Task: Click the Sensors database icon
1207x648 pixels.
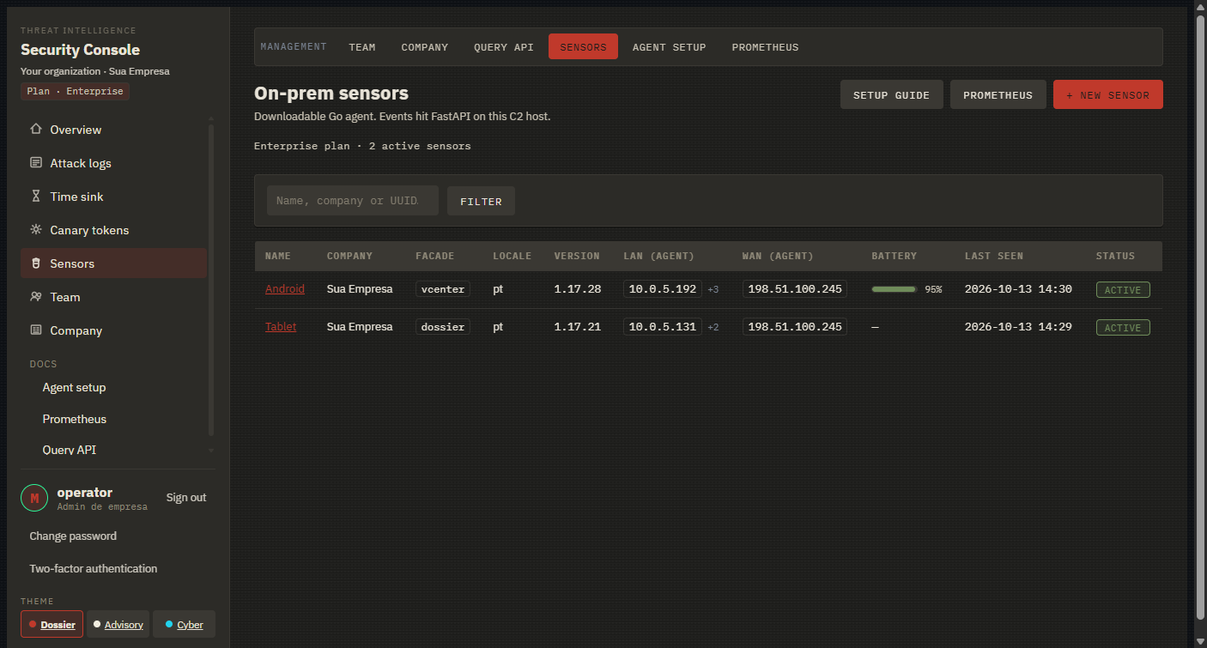Action: click(x=36, y=263)
